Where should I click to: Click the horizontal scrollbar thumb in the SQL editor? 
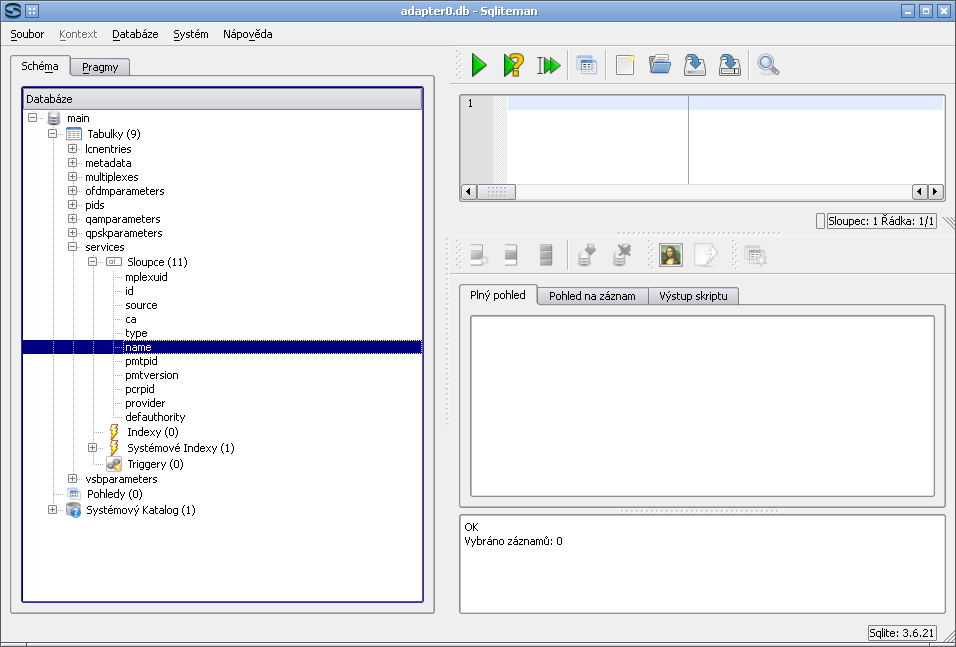click(x=496, y=191)
